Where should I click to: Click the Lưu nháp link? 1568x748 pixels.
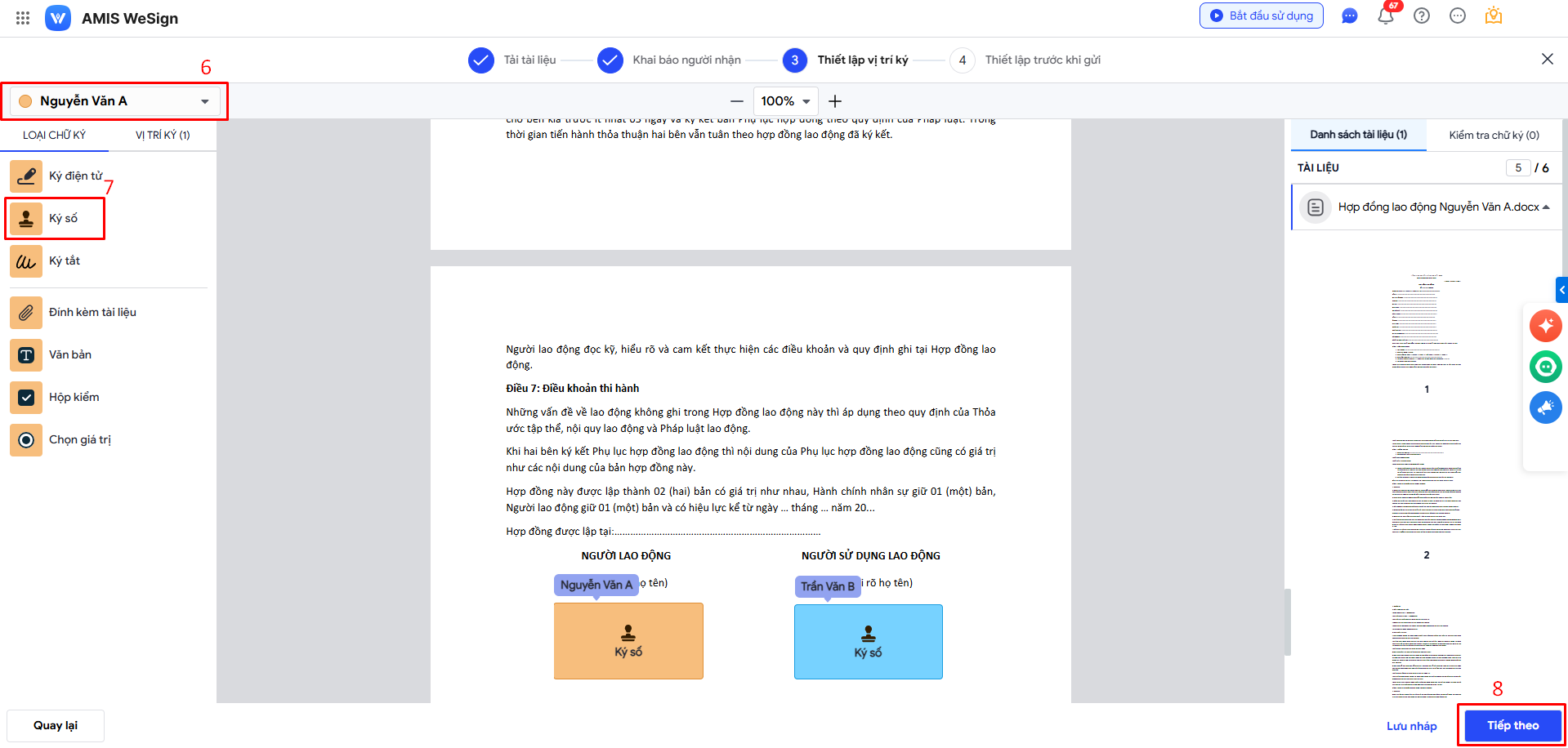[1411, 726]
